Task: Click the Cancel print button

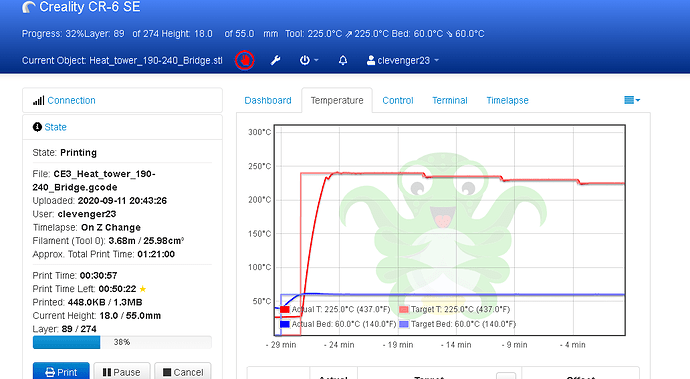Action: click(x=183, y=372)
